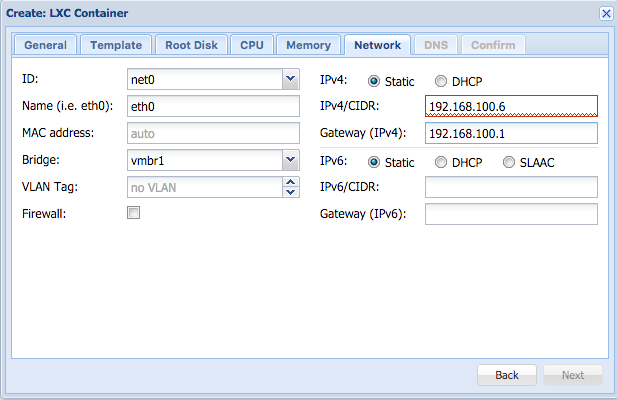This screenshot has height=400, width=617.
Task: Open the Memory tab
Action: point(308,45)
